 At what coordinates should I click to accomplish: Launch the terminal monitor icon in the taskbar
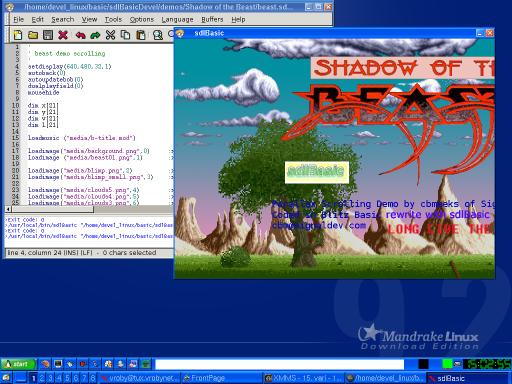(x=58, y=364)
